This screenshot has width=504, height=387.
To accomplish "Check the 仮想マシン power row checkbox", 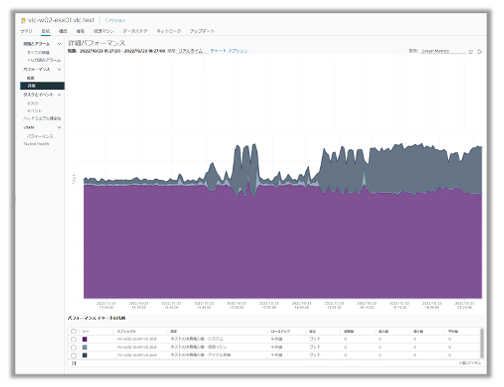I will coord(74,347).
